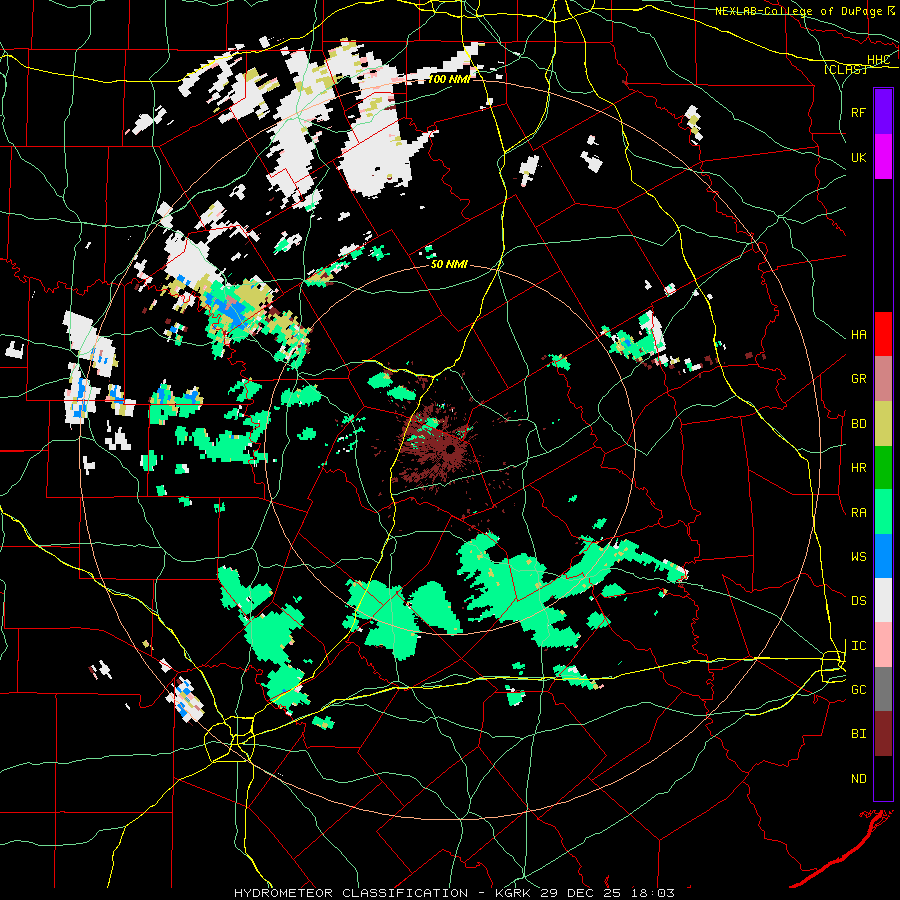Click the BD legend label
Image resolution: width=900 pixels, height=900 pixels.
pos(858,424)
